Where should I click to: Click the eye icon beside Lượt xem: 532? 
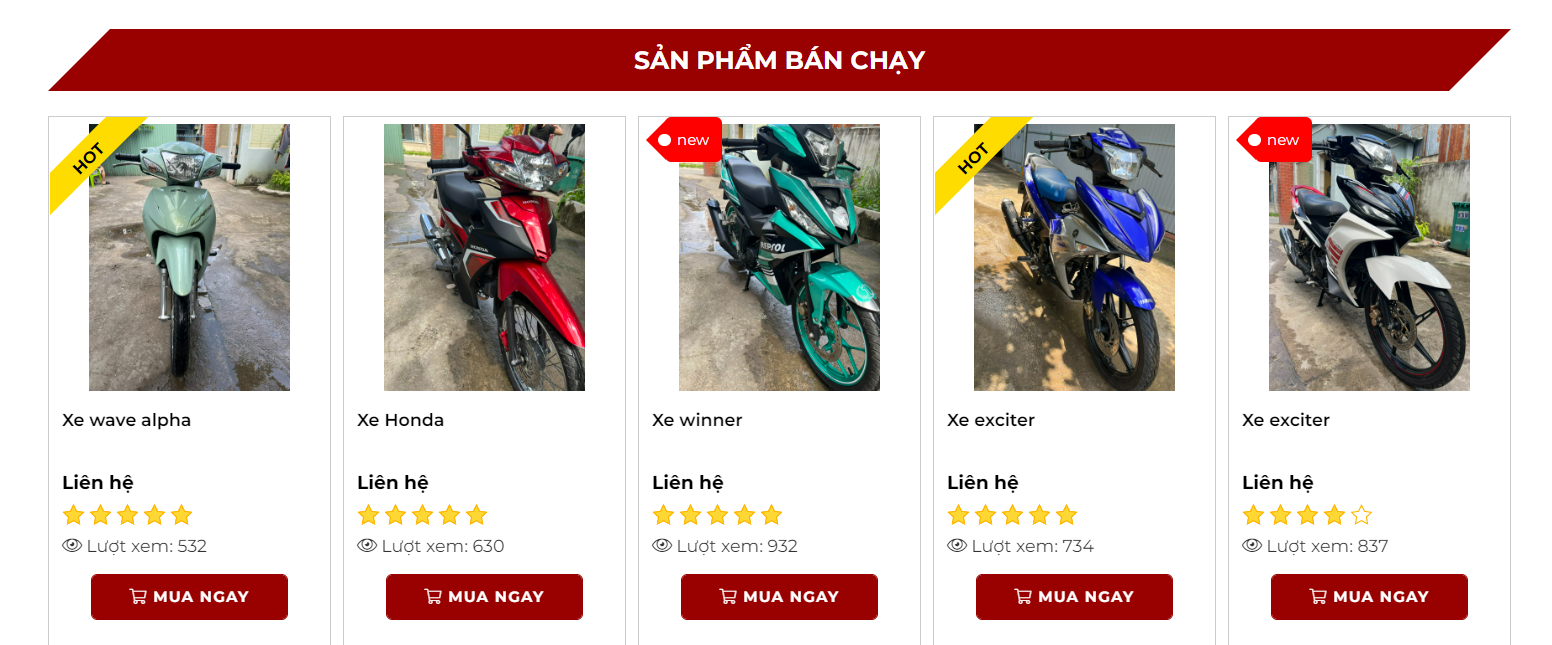(72, 545)
